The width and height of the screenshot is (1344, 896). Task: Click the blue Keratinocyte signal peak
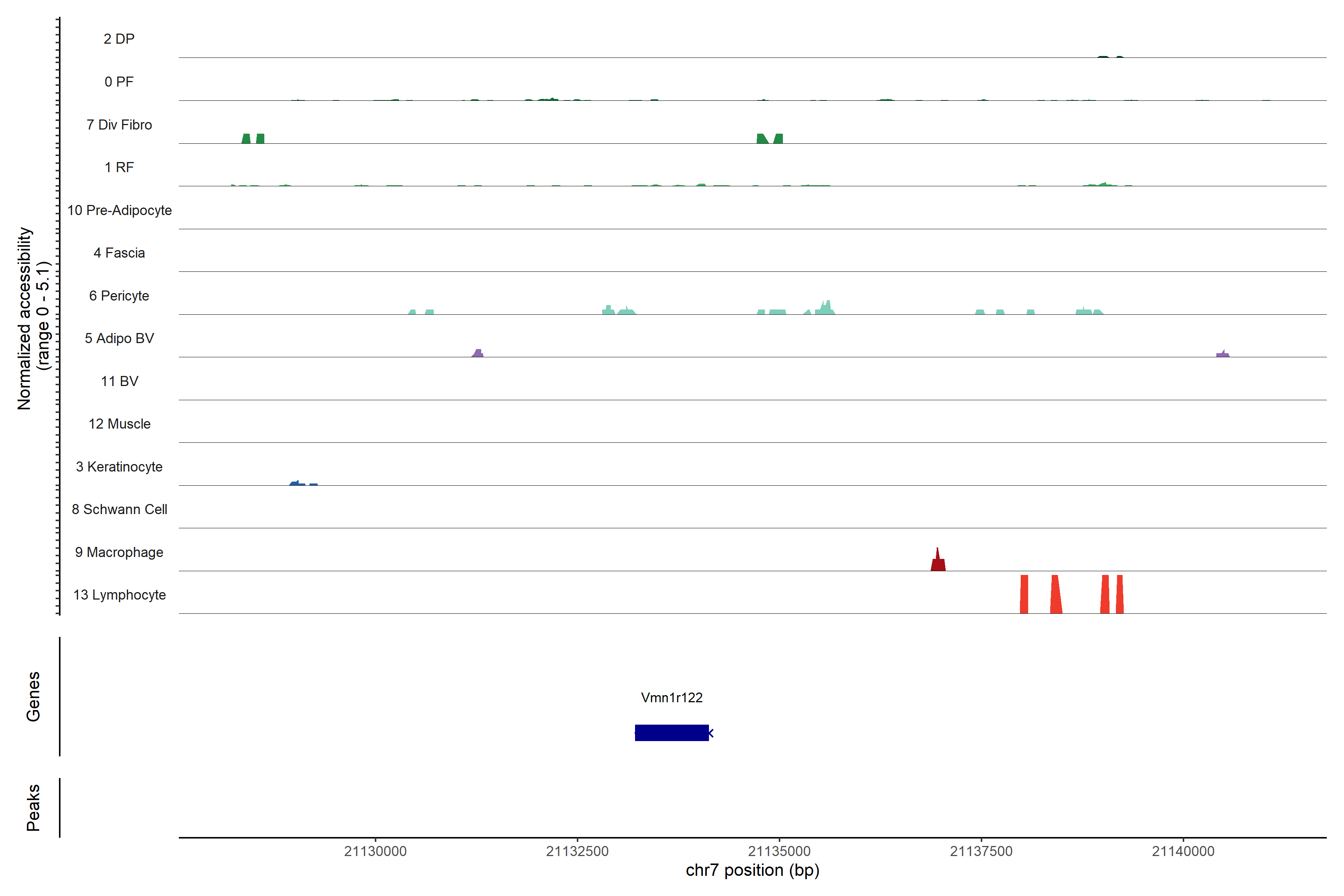[296, 483]
